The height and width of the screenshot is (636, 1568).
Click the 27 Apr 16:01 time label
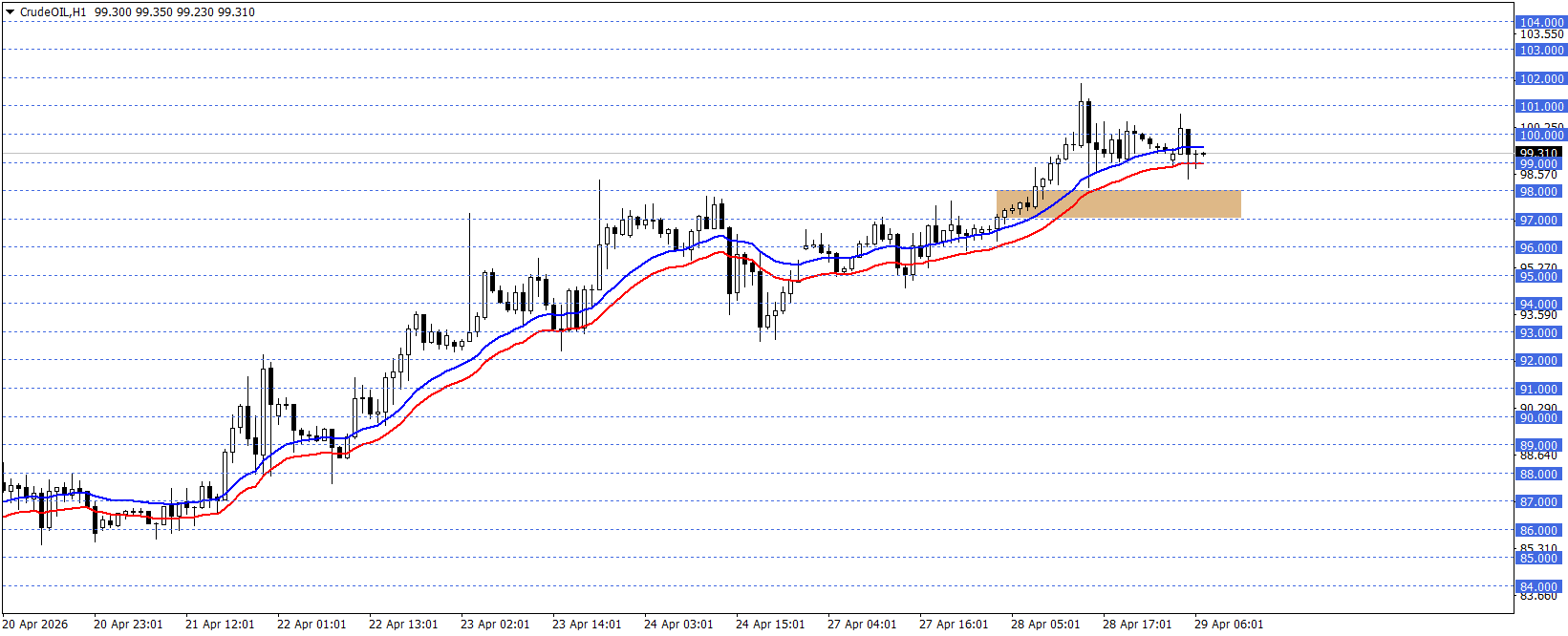(954, 625)
